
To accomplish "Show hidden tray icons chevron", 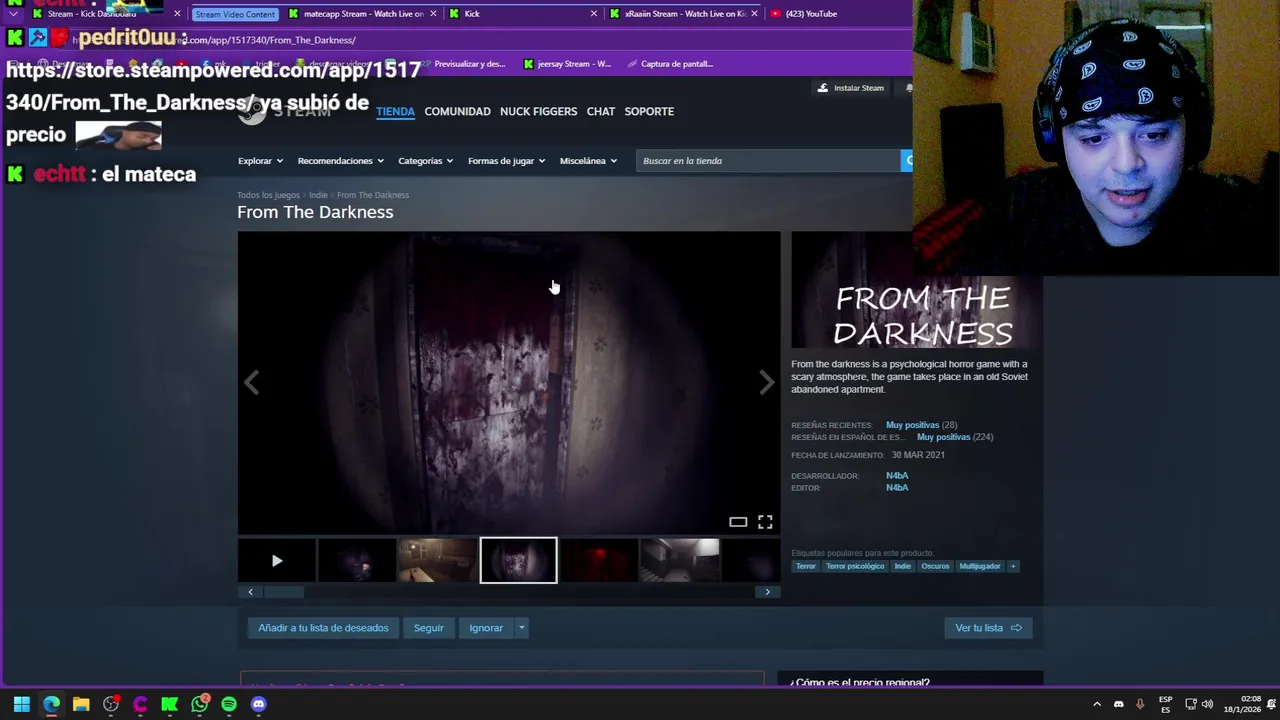I will pos(1097,704).
